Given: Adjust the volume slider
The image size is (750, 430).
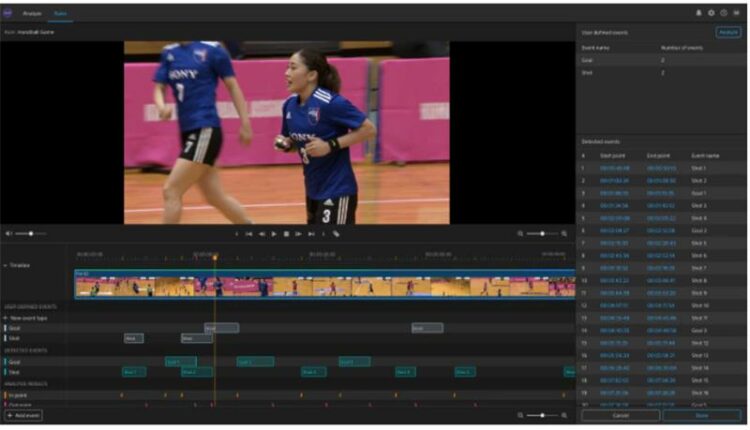Looking at the screenshot, I should pos(30,233).
